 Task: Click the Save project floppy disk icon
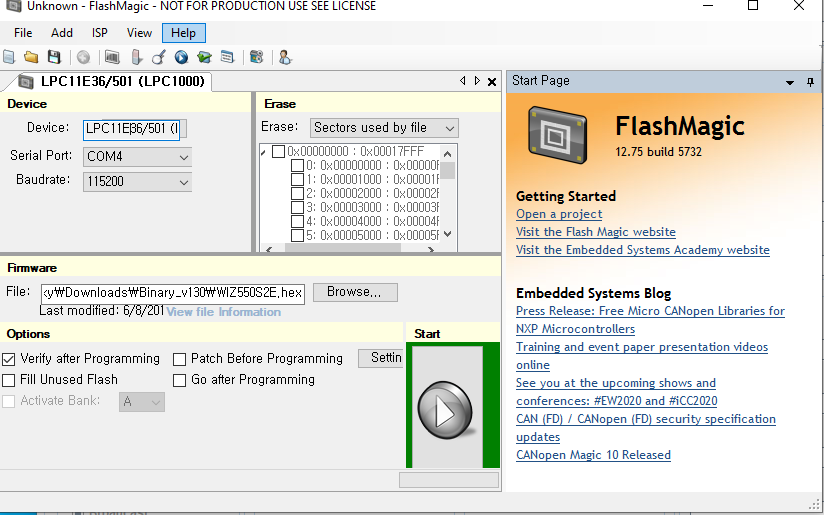54,57
